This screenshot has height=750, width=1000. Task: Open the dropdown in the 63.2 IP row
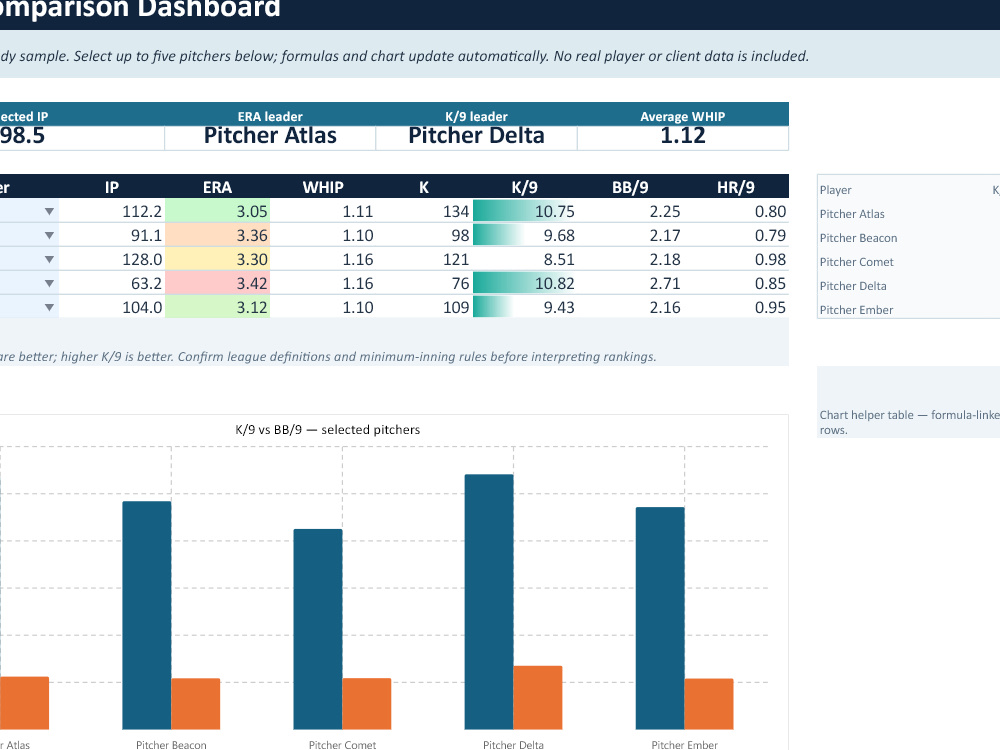49,283
